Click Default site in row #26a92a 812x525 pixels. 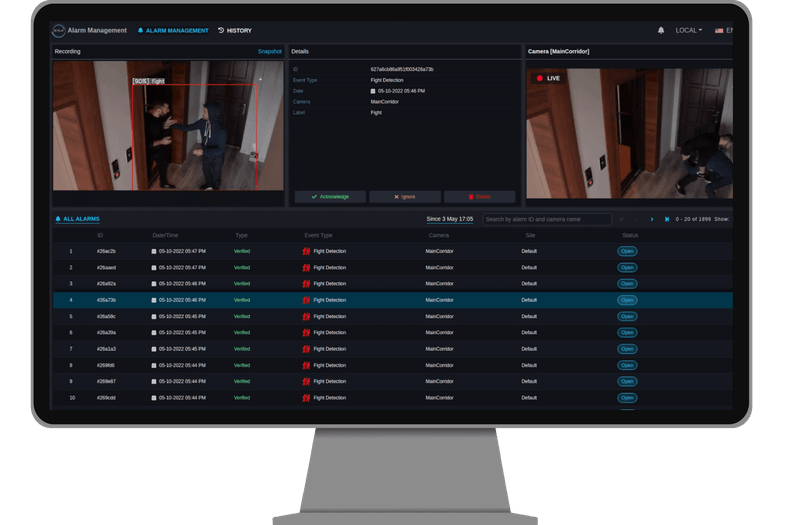[529, 284]
